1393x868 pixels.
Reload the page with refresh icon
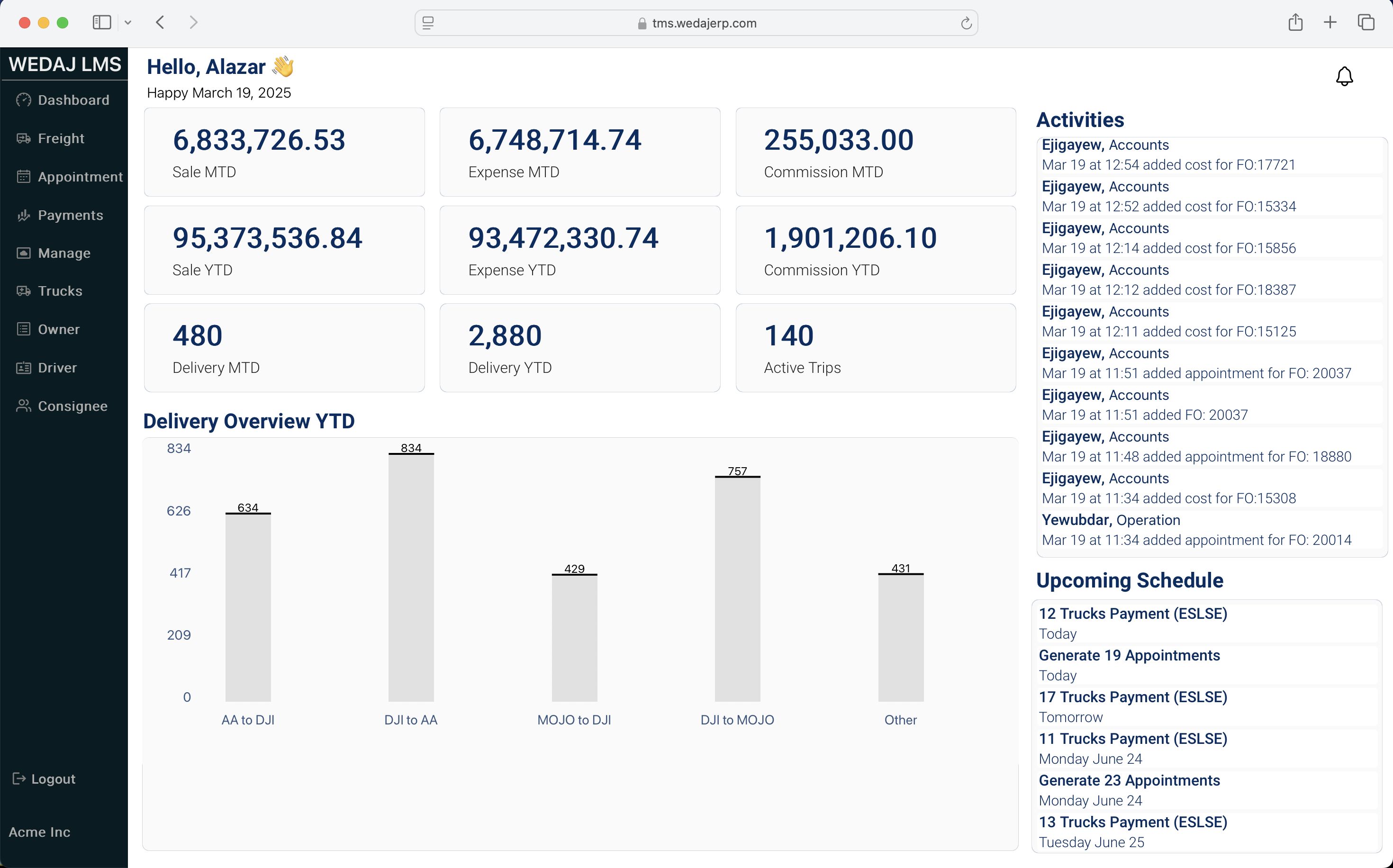click(x=966, y=23)
